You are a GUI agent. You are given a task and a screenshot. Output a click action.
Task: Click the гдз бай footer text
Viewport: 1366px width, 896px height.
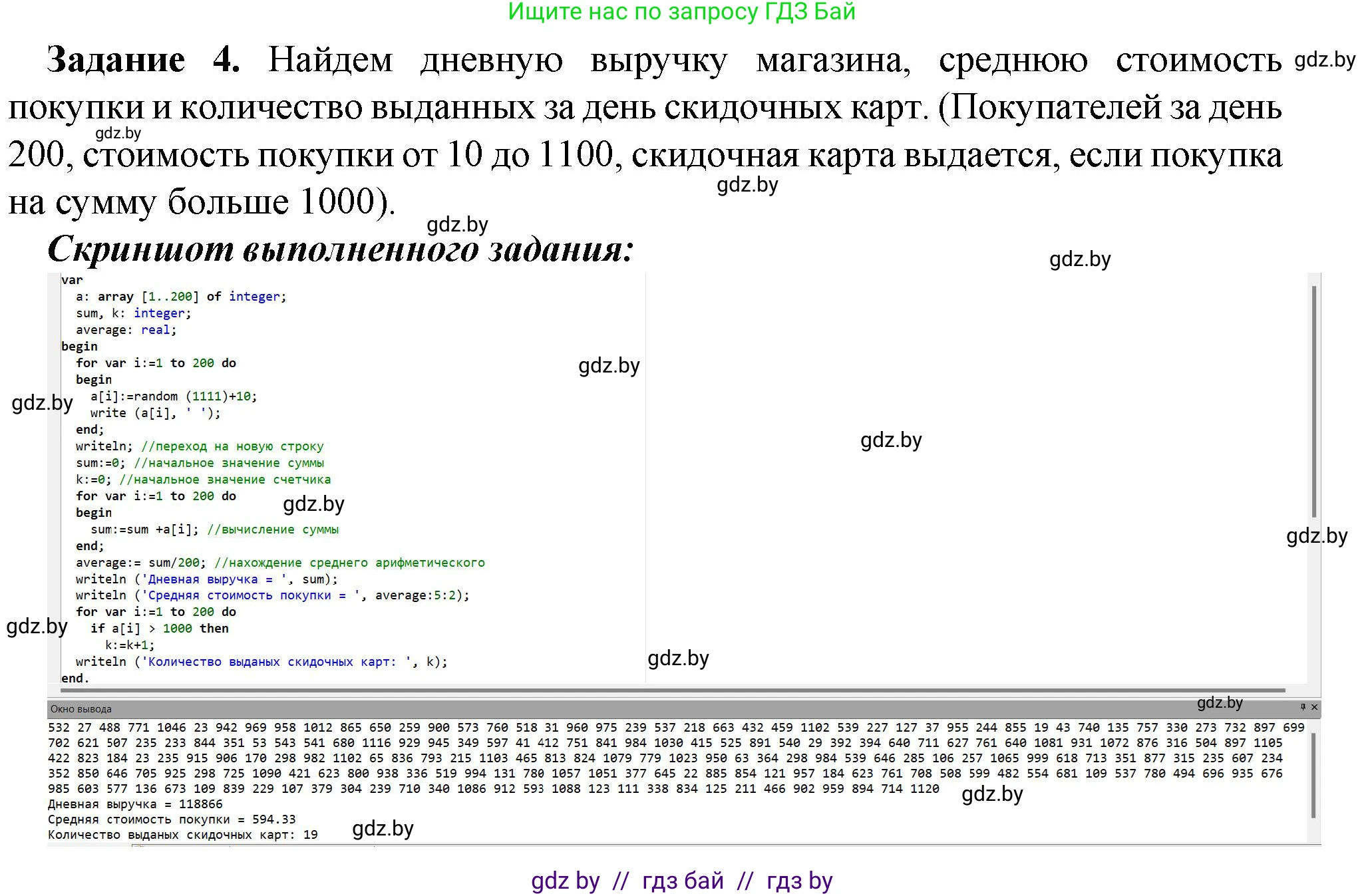click(x=683, y=881)
